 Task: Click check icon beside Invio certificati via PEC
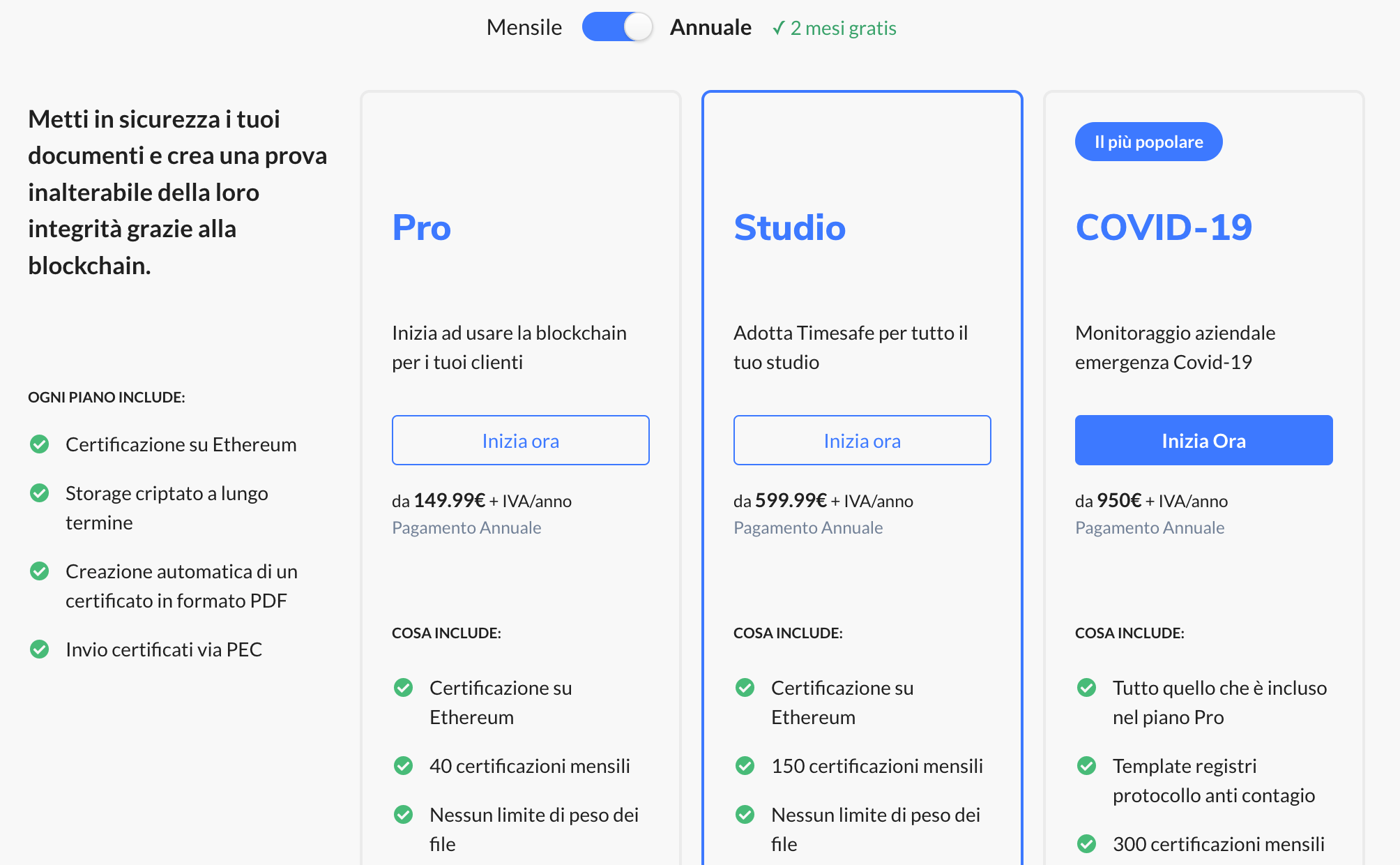(x=40, y=649)
